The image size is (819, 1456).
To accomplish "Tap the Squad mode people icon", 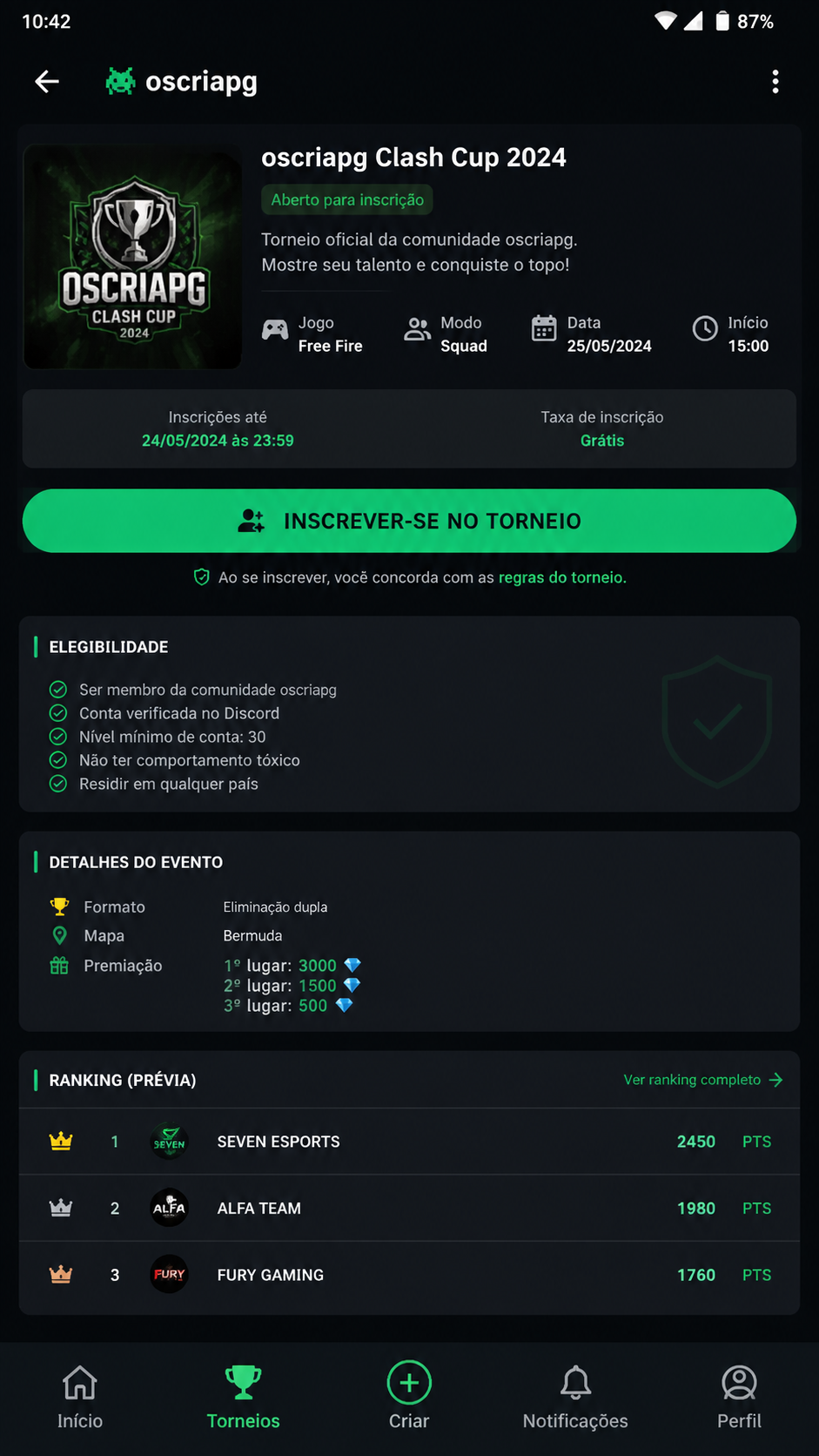I will pyautogui.click(x=417, y=329).
